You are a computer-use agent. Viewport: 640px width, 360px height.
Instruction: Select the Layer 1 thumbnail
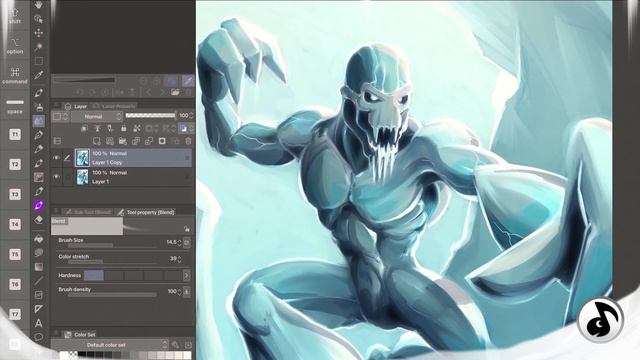(82, 177)
